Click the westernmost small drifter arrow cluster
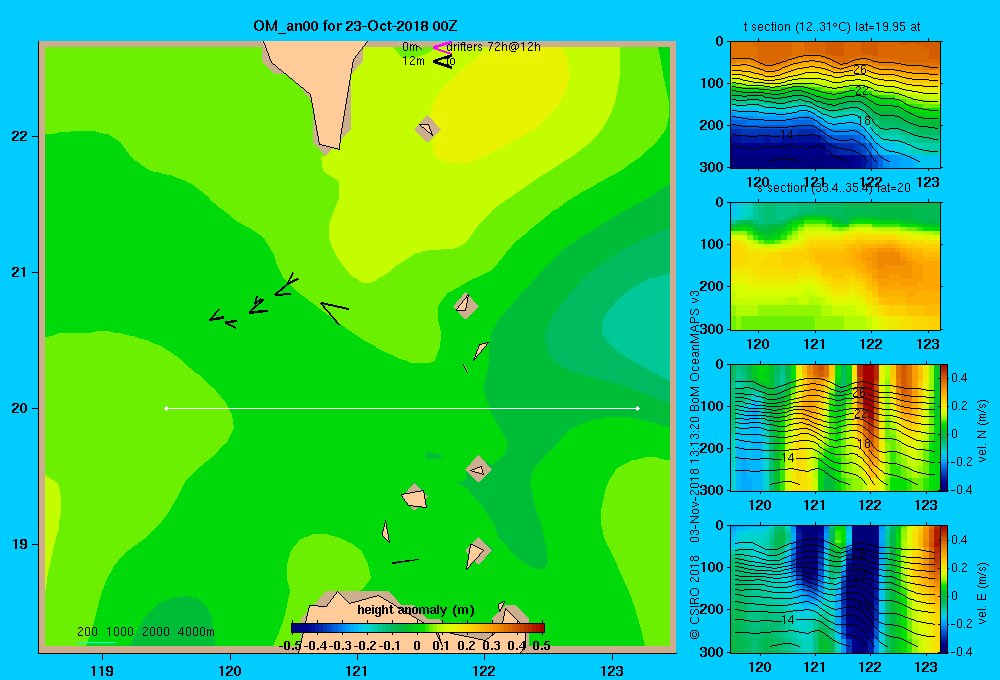 223,319
